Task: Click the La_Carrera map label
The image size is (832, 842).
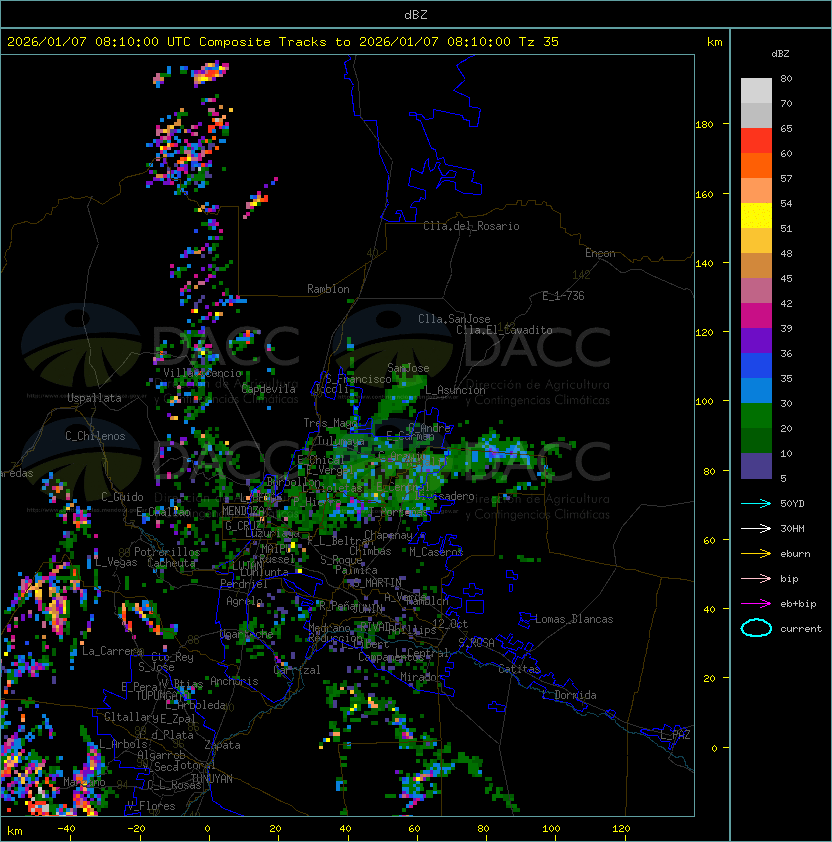Action: point(112,651)
